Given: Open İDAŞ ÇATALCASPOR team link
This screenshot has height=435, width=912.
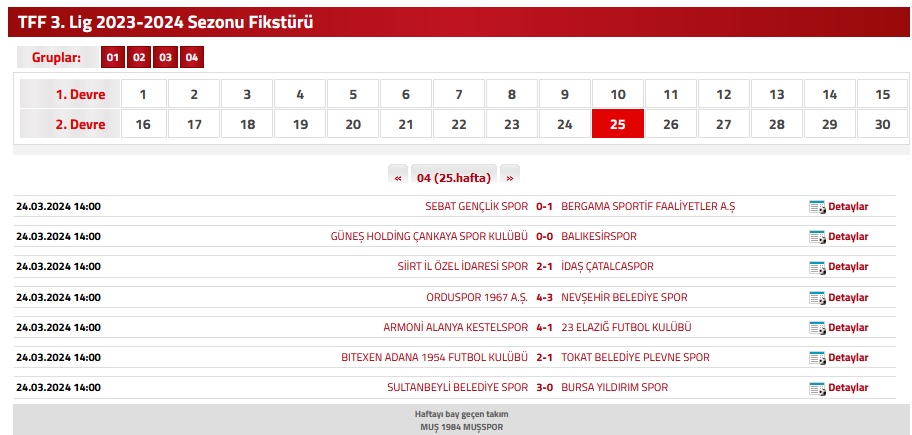Looking at the screenshot, I should 607,266.
